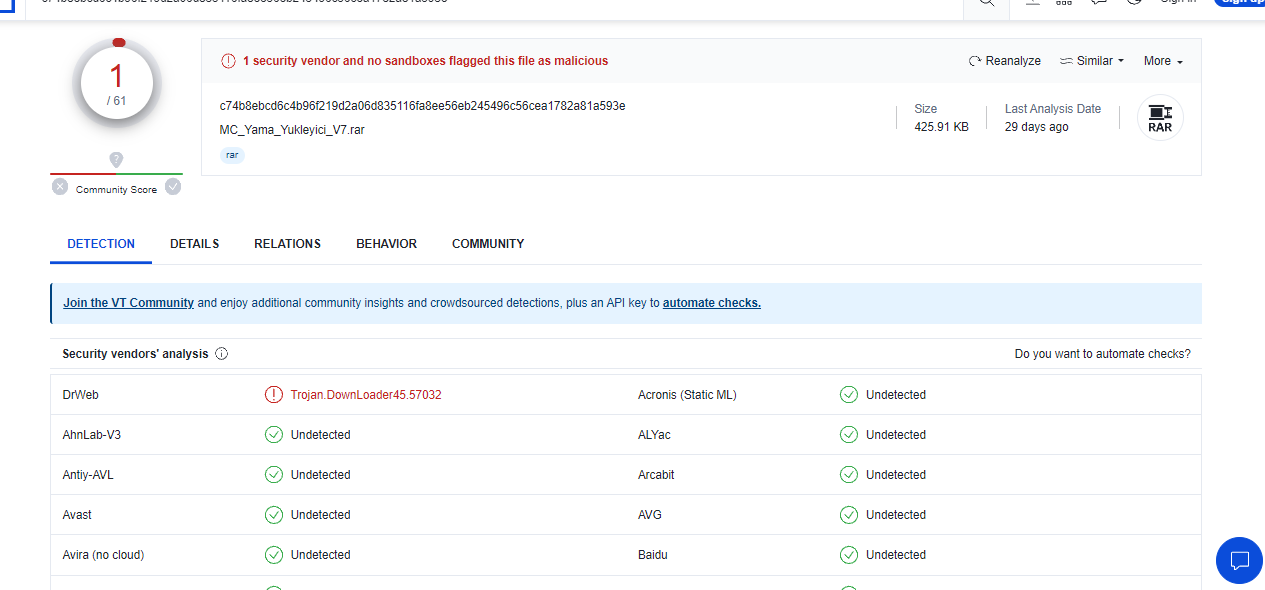Click the Reanalyze refresh icon

coord(975,61)
